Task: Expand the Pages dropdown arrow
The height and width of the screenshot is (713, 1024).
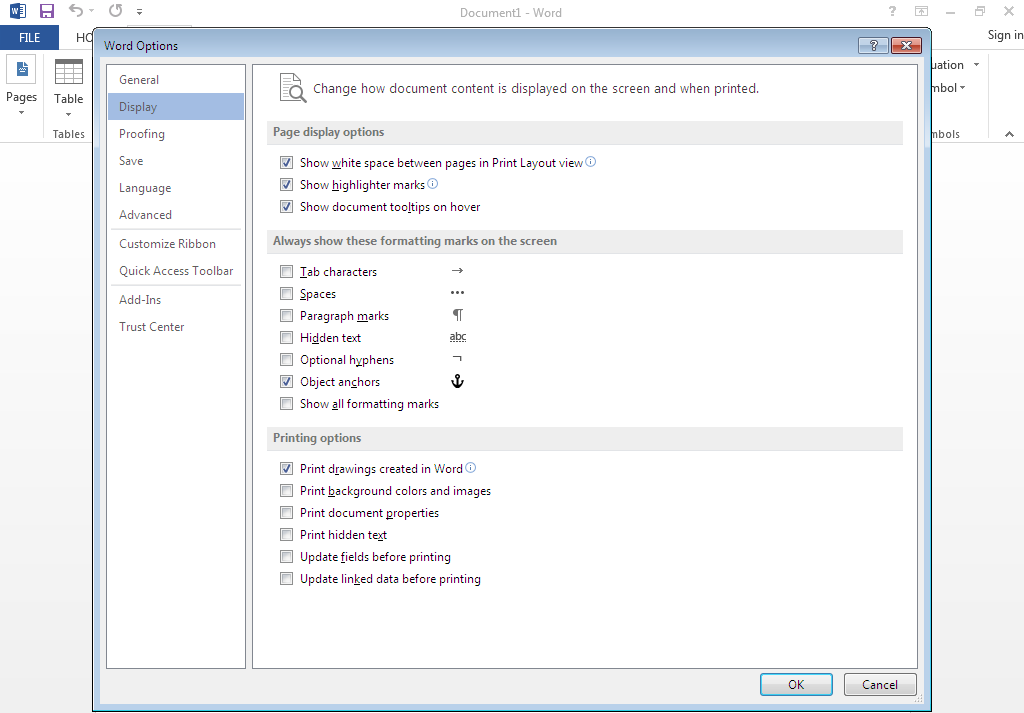Action: [x=21, y=112]
